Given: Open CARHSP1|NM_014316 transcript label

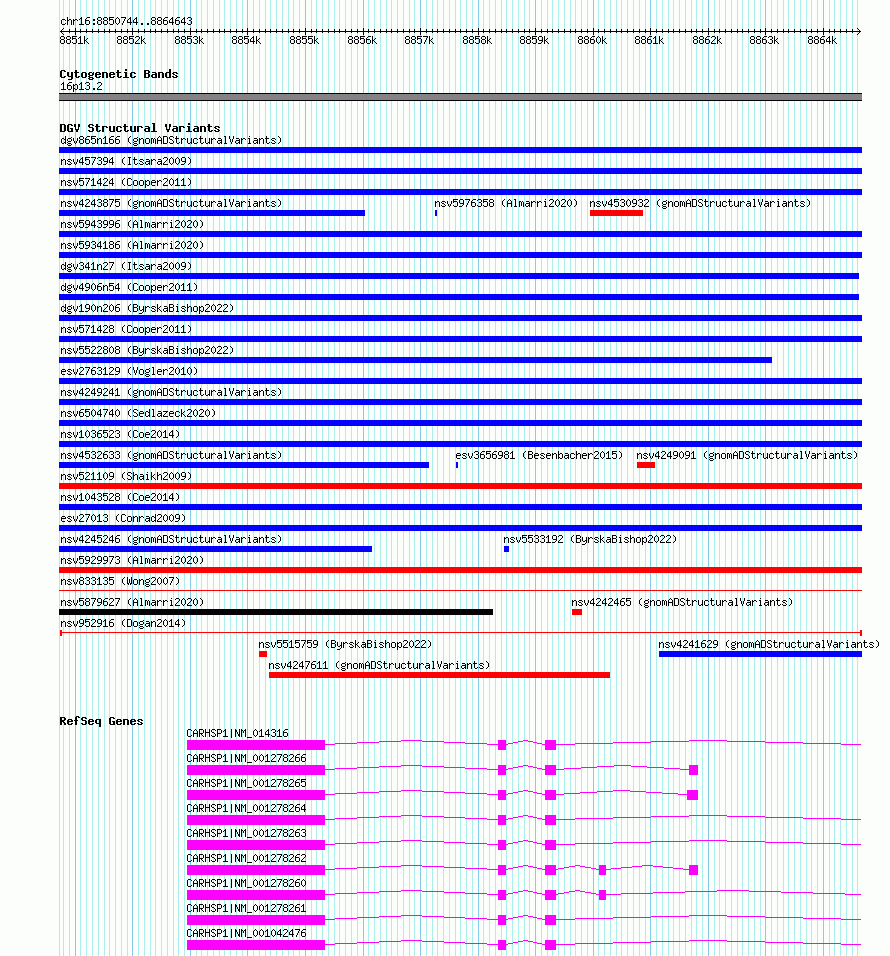Looking at the screenshot, I should [x=238, y=733].
